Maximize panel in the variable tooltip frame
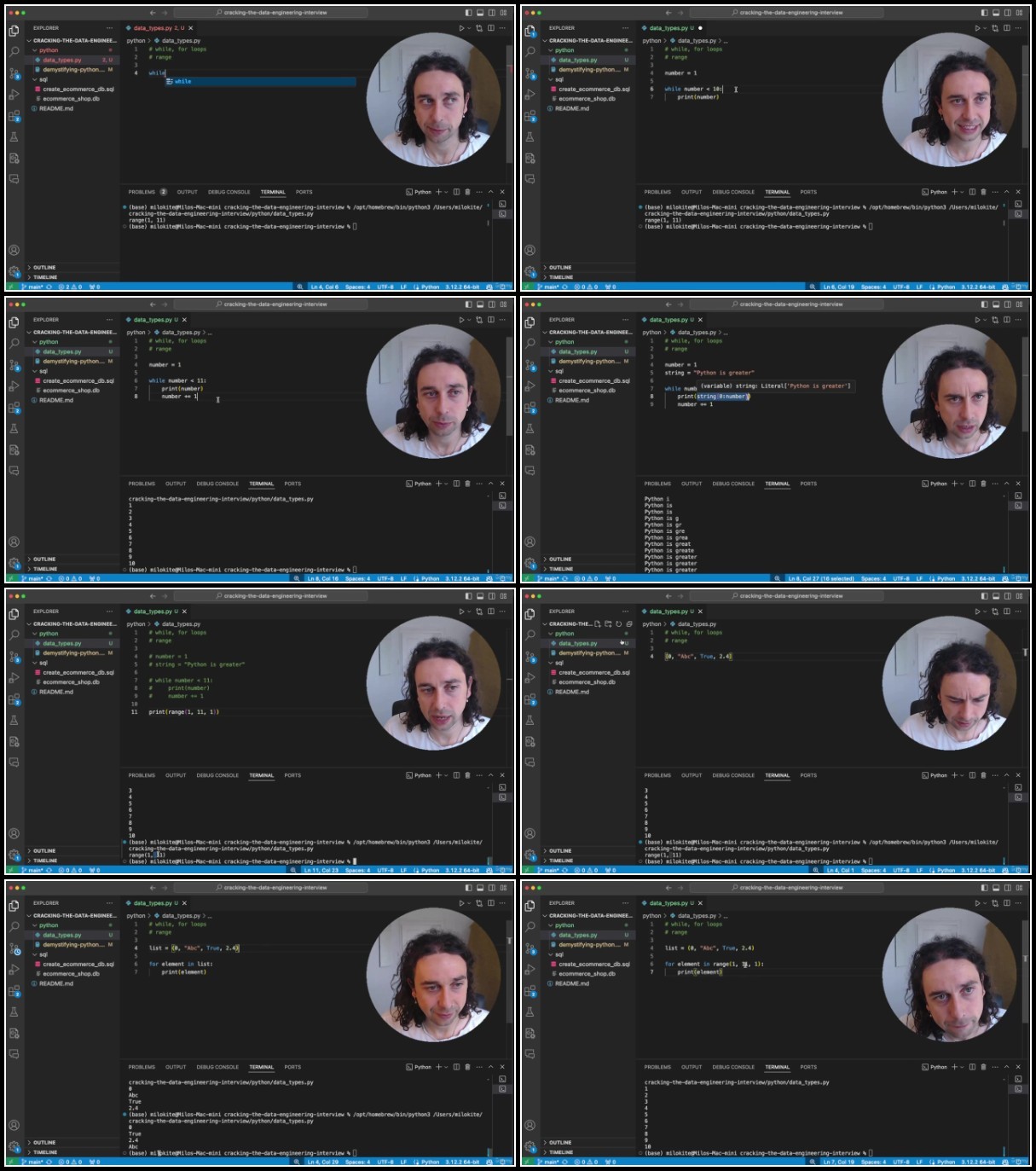Screen dimensions: 1036x1171 pos(1006,484)
